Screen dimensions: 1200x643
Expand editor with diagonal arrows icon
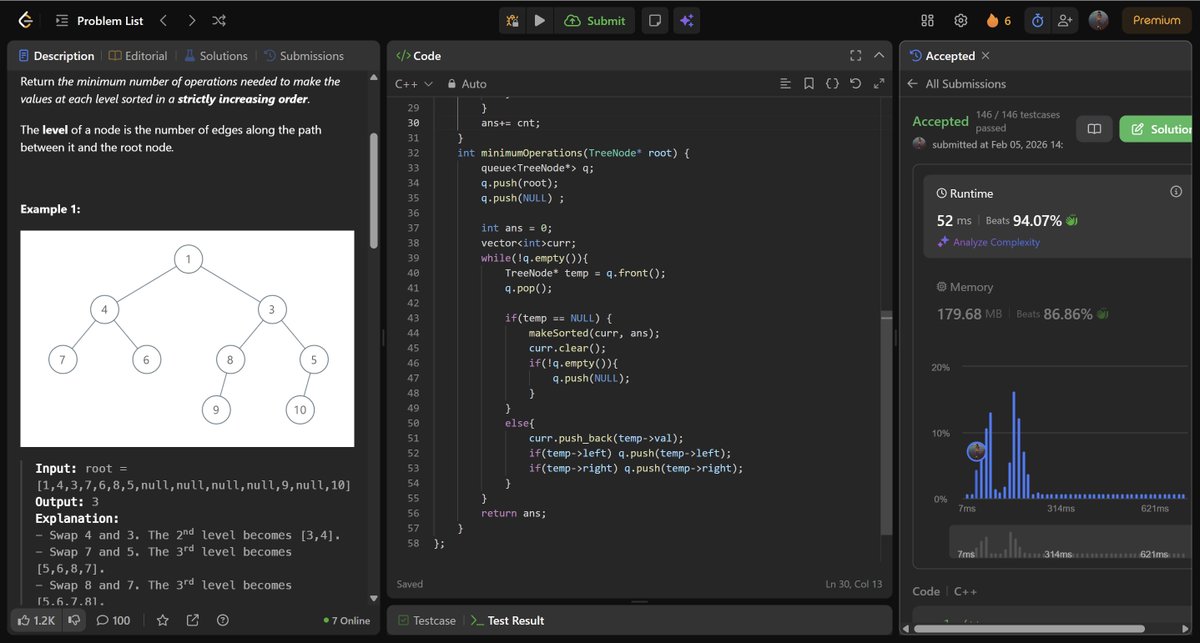click(879, 84)
